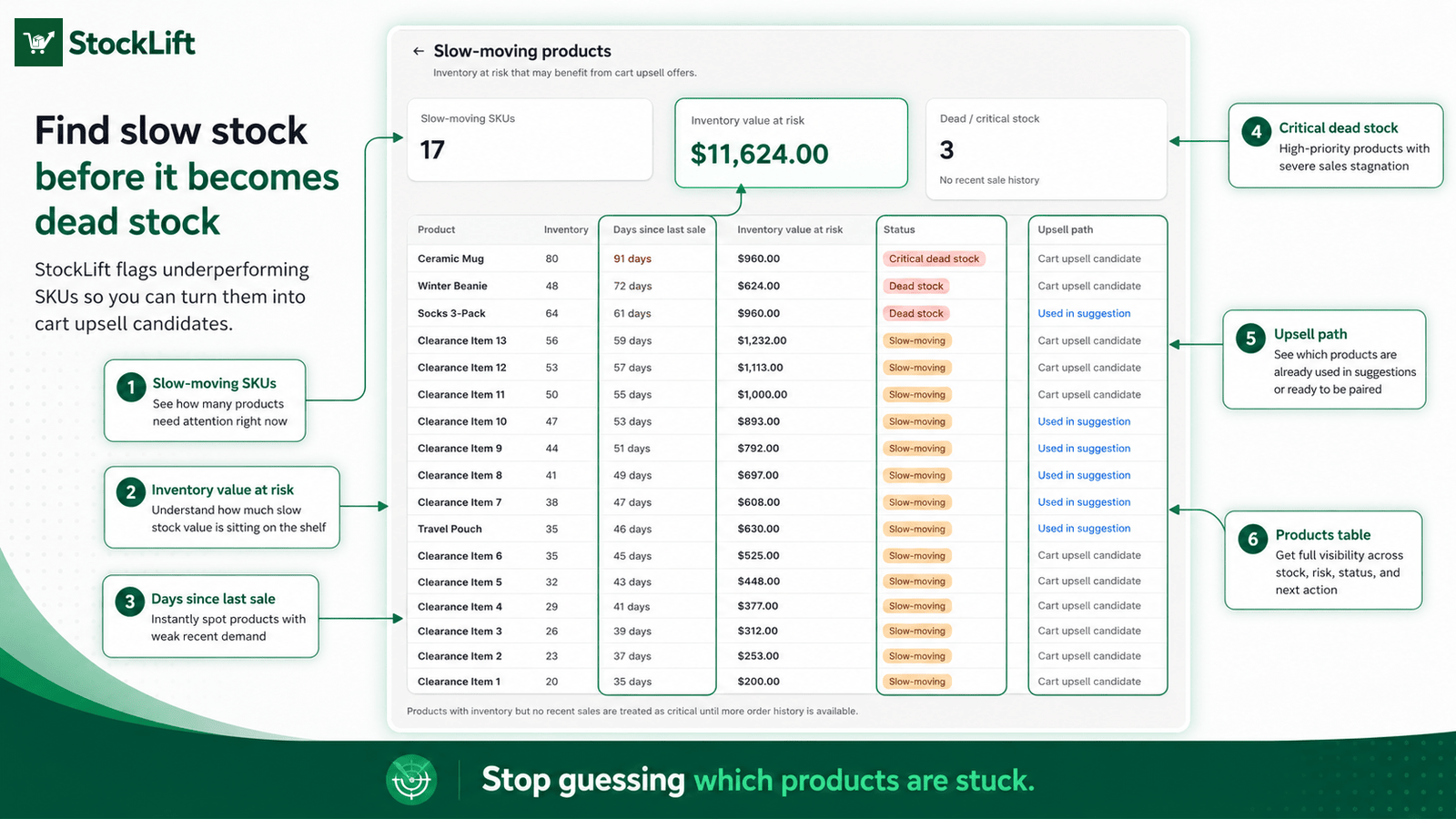Select the Clearance Item 13 product name
Viewport: 1456px width, 819px height.
[462, 340]
